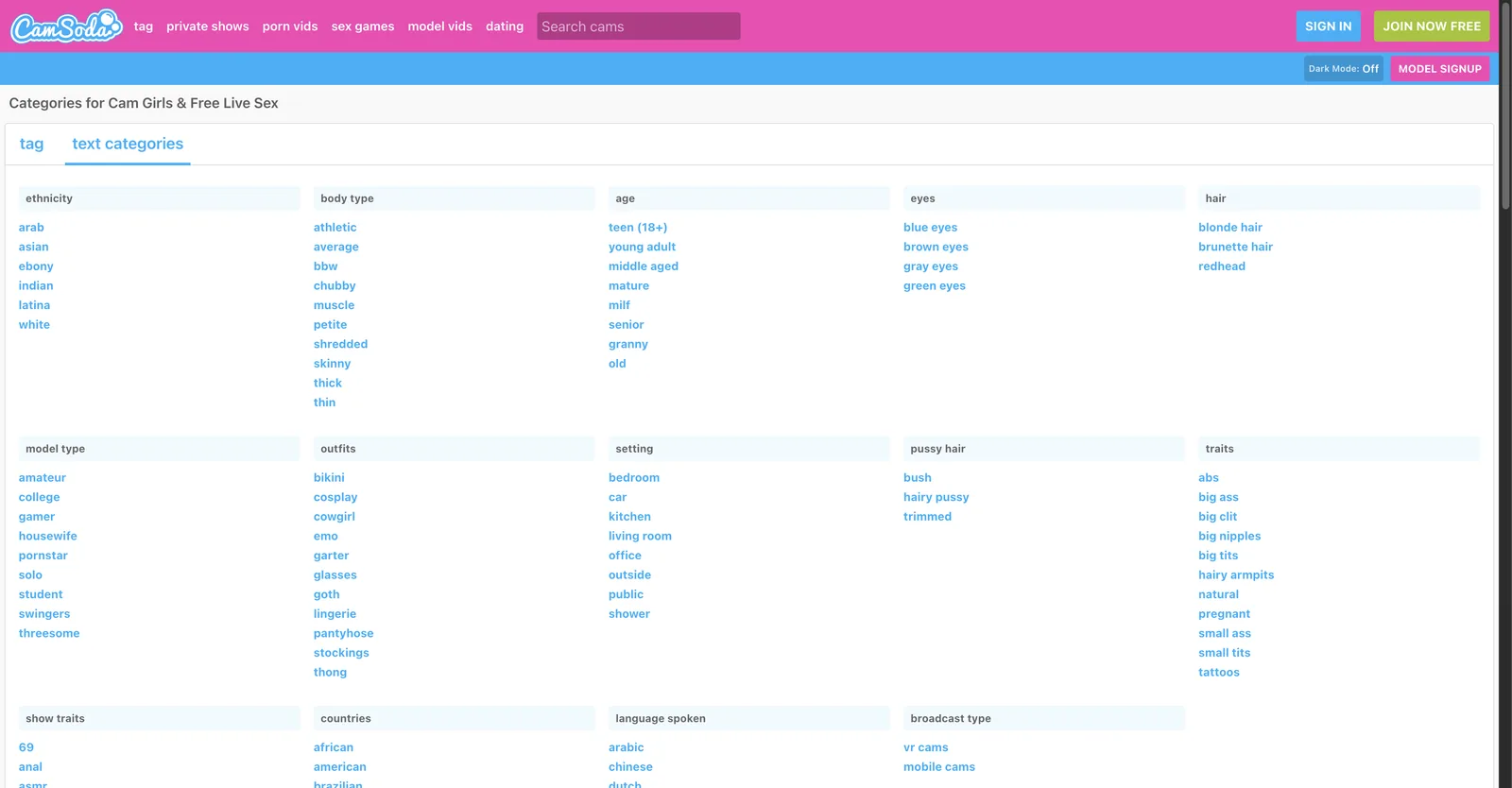Open the gamer model type link
The width and height of the screenshot is (1512, 788).
click(37, 517)
